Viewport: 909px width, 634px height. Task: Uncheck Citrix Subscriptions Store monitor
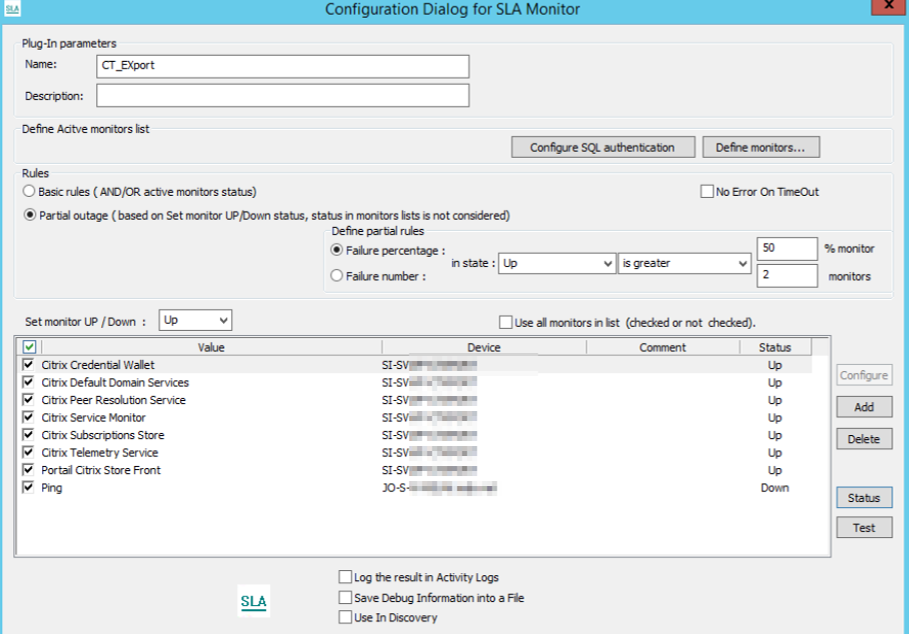(x=28, y=434)
